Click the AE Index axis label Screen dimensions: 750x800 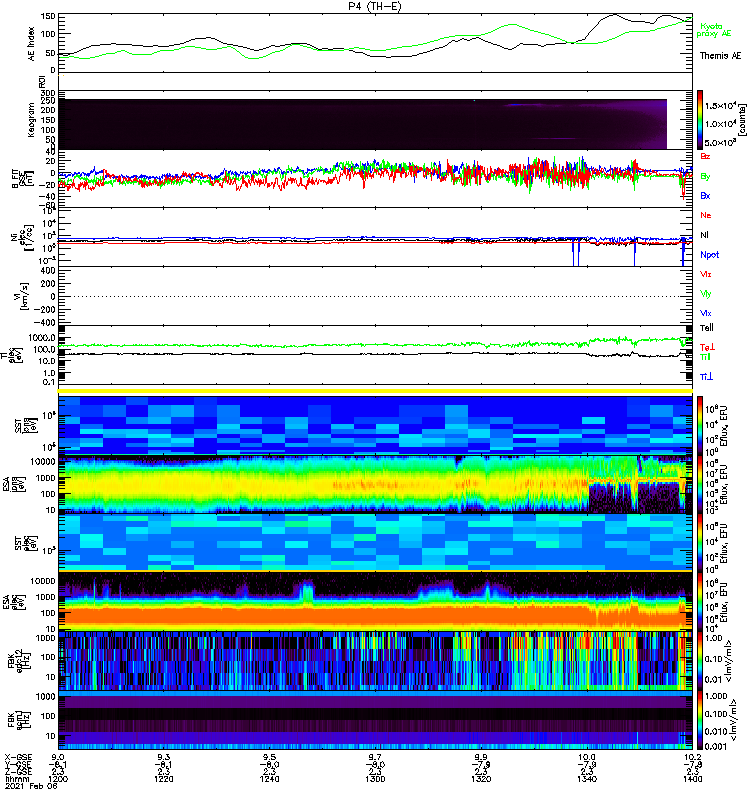click(32, 44)
